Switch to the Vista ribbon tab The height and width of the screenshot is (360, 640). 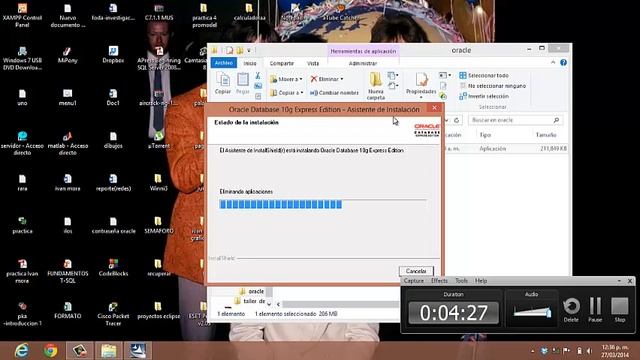coord(313,63)
